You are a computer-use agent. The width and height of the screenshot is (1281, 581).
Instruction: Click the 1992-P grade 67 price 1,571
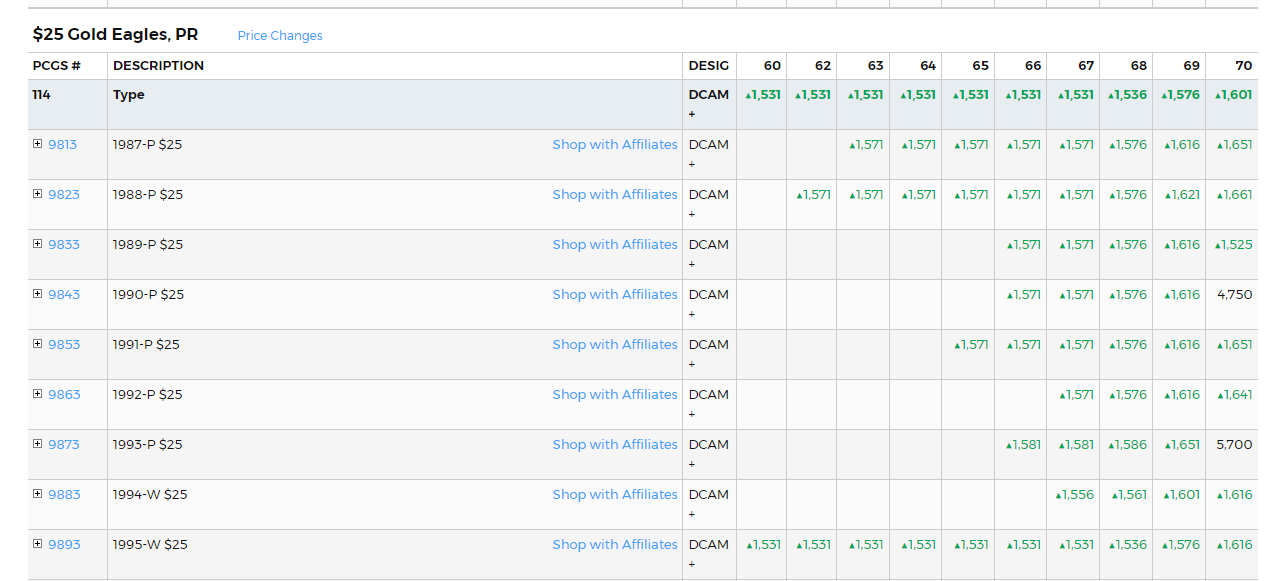click(1077, 394)
